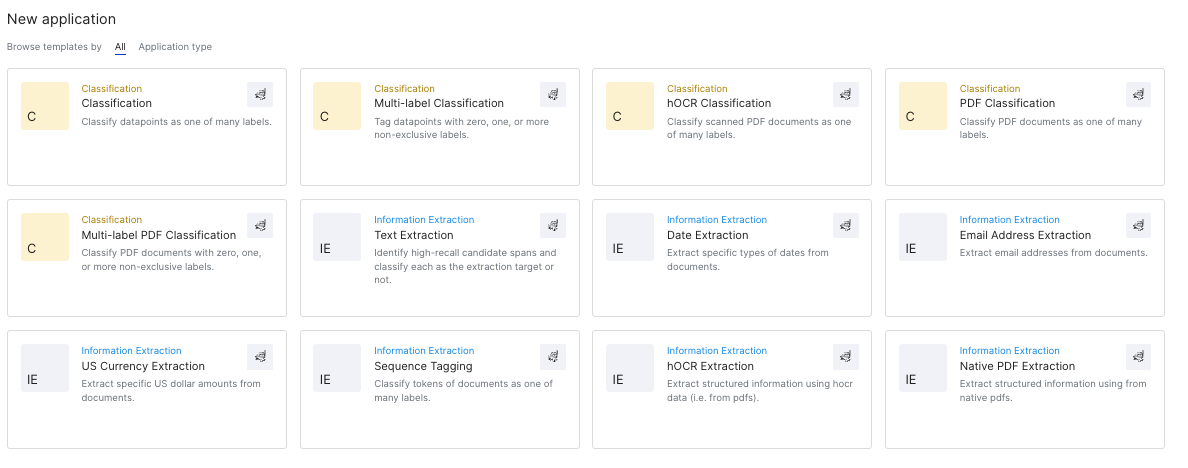Click the corner icon on Native PDF Extraction card
Image resolution: width=1188 pixels, height=468 pixels.
click(1138, 357)
